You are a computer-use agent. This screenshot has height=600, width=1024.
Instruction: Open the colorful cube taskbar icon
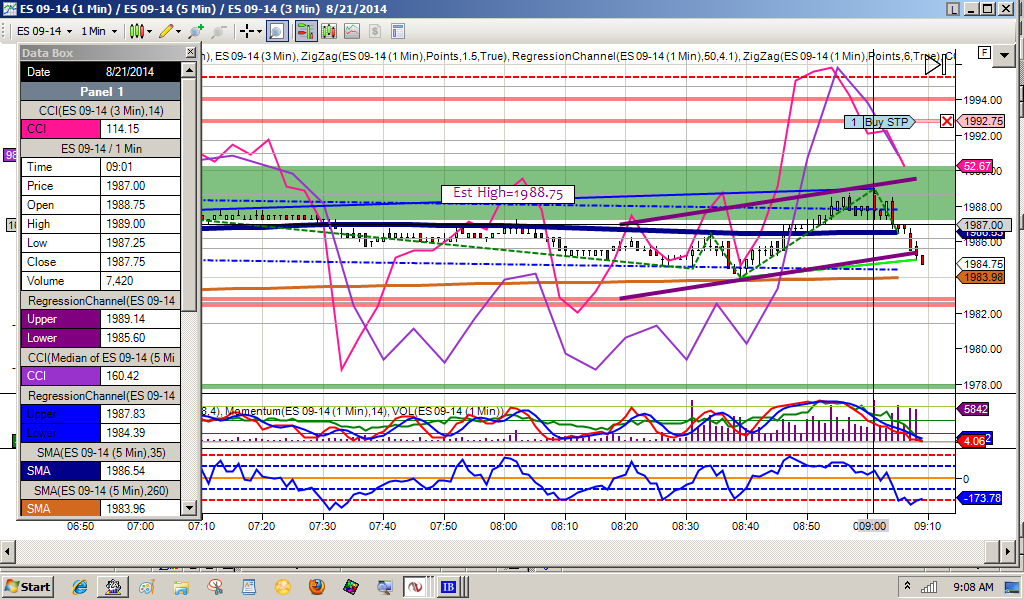351,586
